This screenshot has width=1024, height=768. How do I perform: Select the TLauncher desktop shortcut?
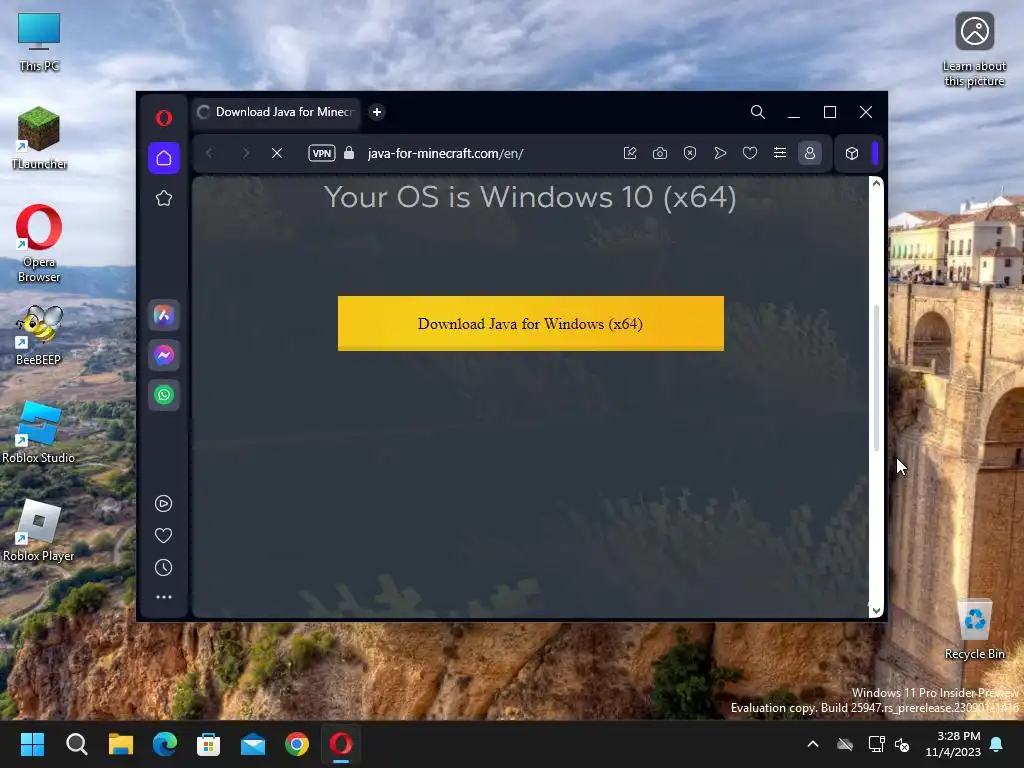click(39, 138)
